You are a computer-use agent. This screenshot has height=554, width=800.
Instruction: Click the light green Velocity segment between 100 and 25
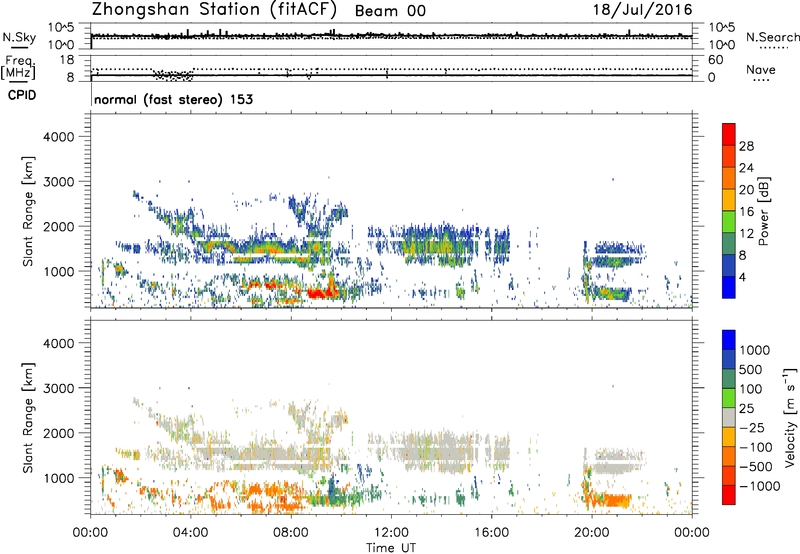click(729, 398)
